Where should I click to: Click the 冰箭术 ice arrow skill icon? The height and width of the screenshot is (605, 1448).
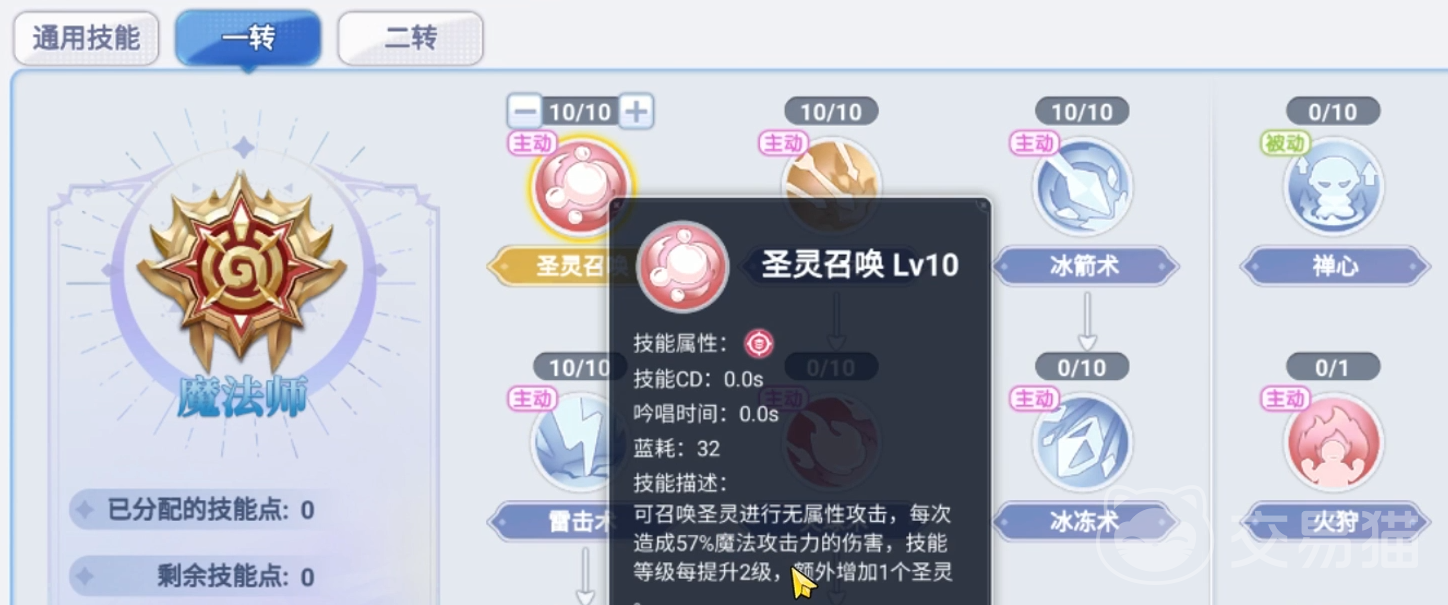[1082, 186]
